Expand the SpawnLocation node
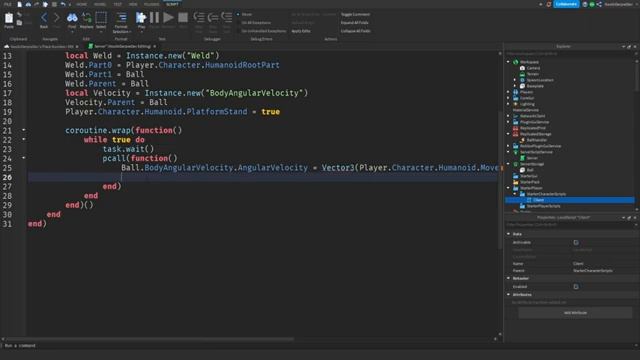Viewport: 640px width, 360px height. pos(515,80)
